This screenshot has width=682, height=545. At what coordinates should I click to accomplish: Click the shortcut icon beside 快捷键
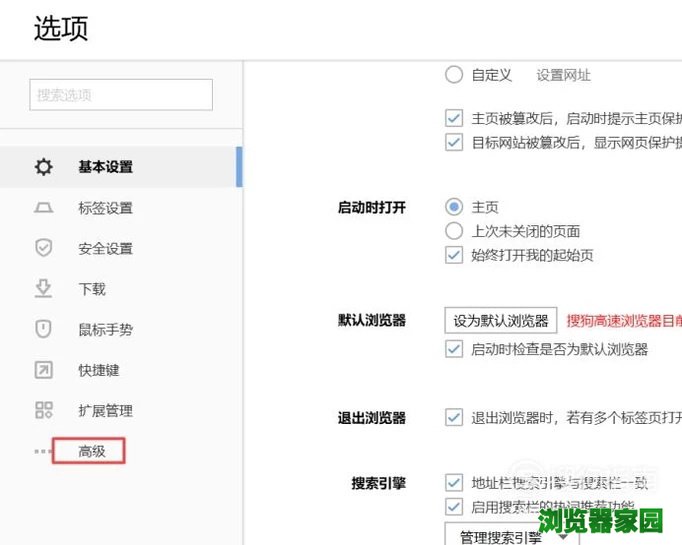point(43,370)
